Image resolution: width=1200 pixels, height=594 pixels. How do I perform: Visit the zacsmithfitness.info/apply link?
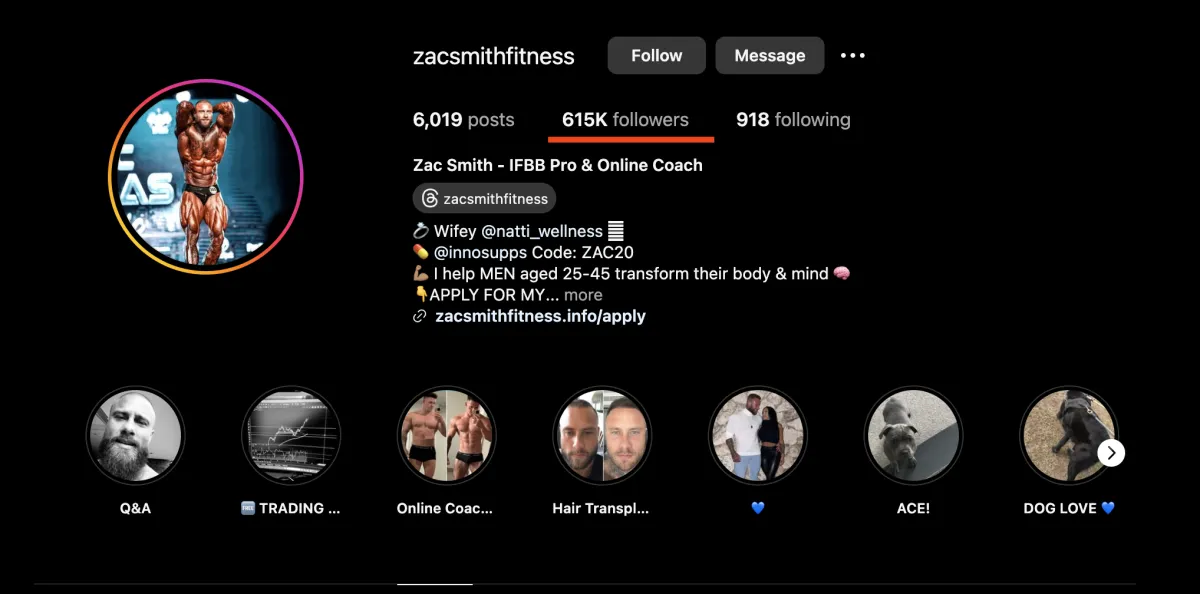point(541,316)
